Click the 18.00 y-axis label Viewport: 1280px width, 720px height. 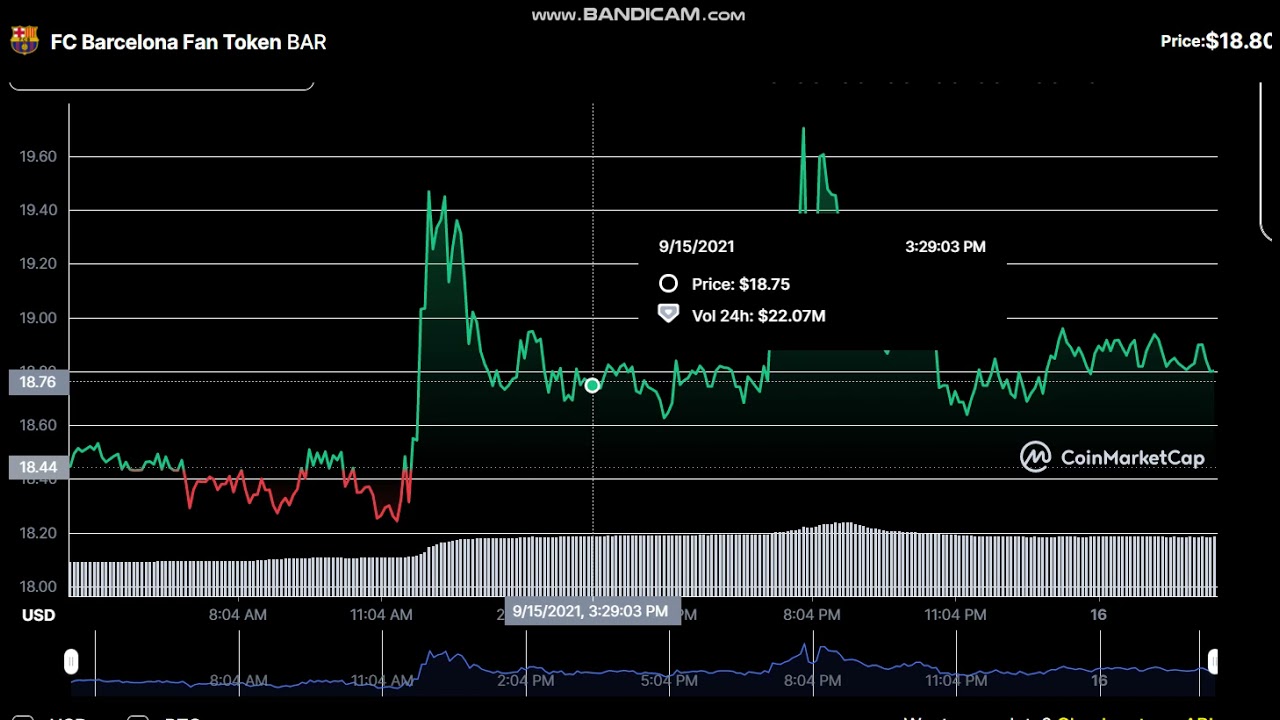(38, 587)
